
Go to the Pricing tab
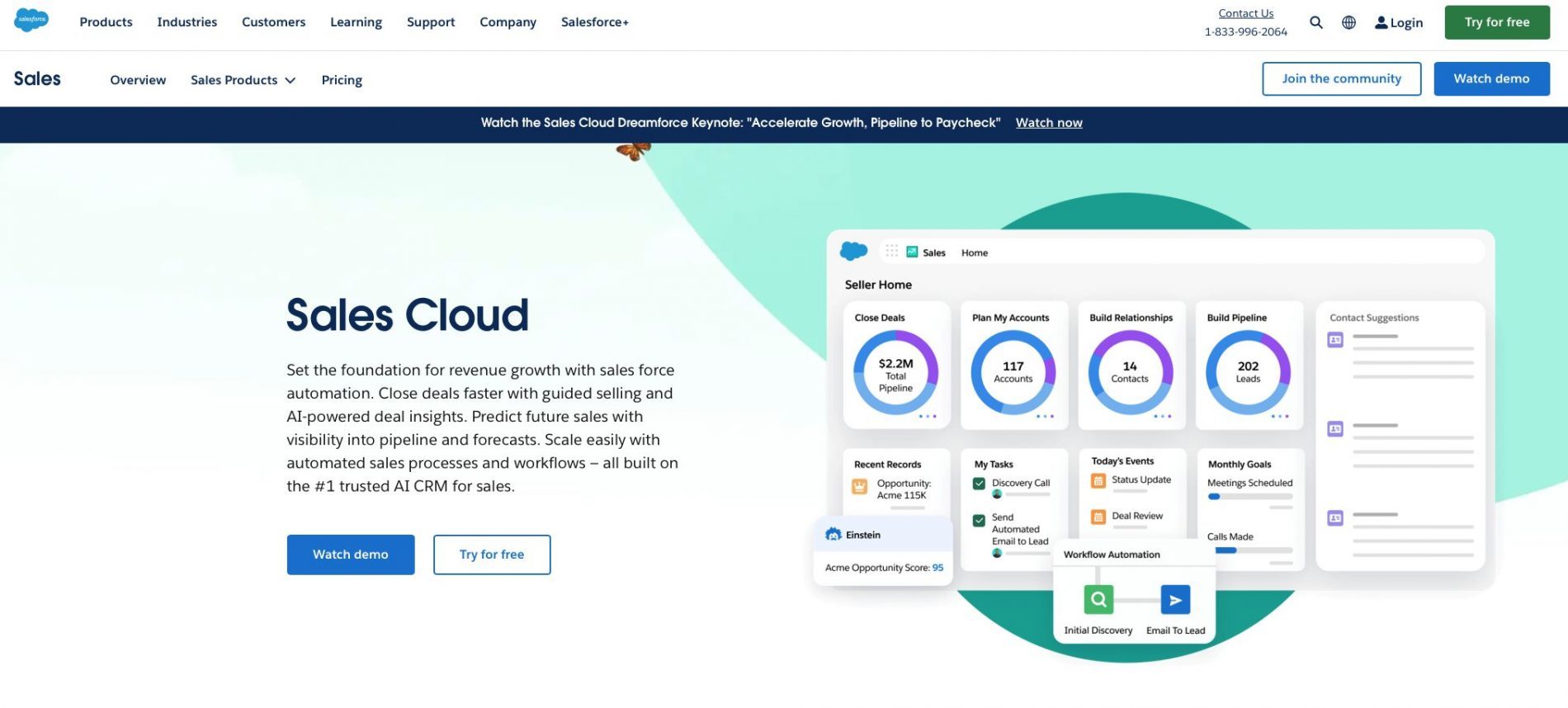click(342, 80)
